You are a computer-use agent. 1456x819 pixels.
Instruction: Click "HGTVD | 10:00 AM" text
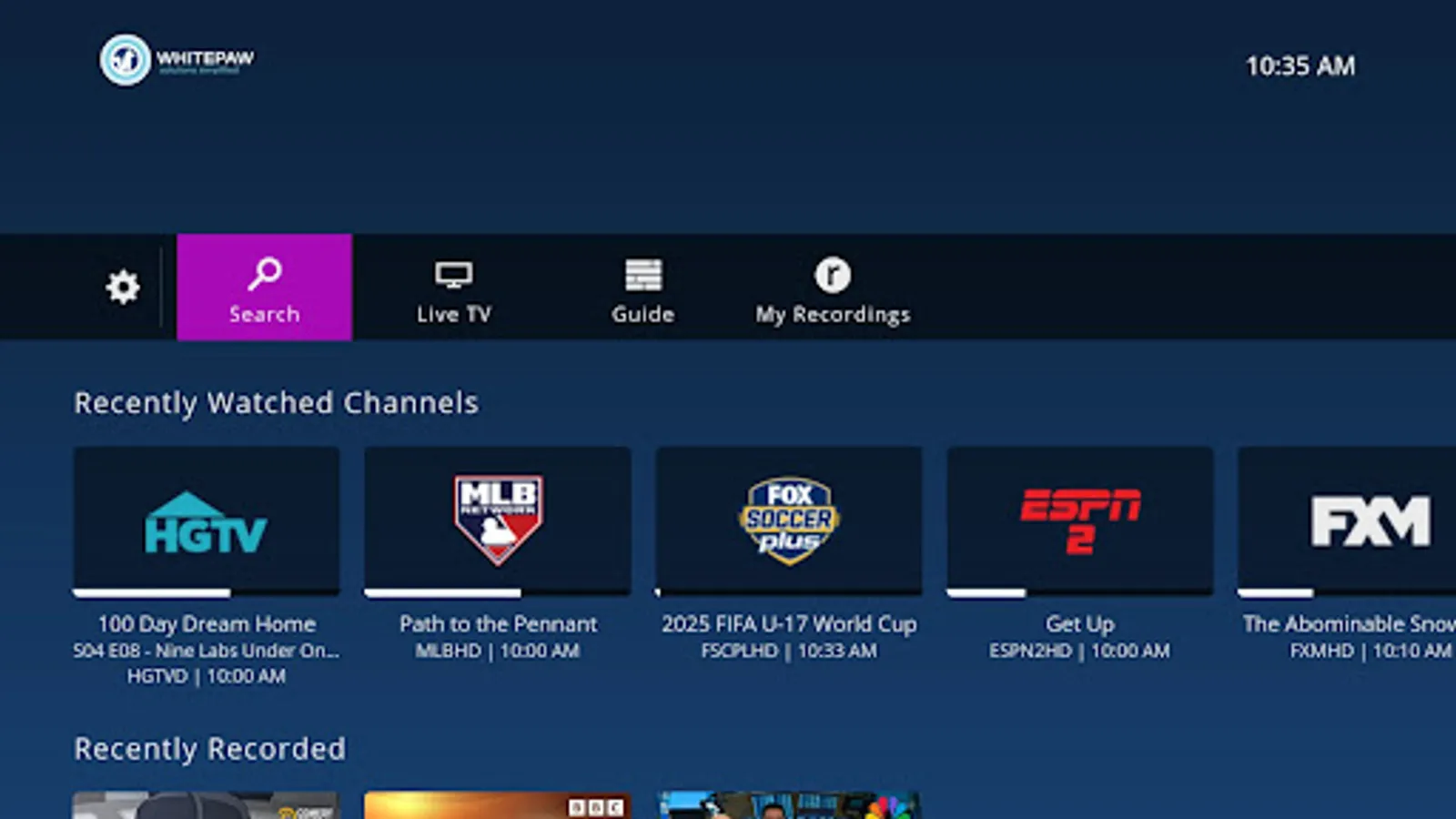tap(207, 676)
